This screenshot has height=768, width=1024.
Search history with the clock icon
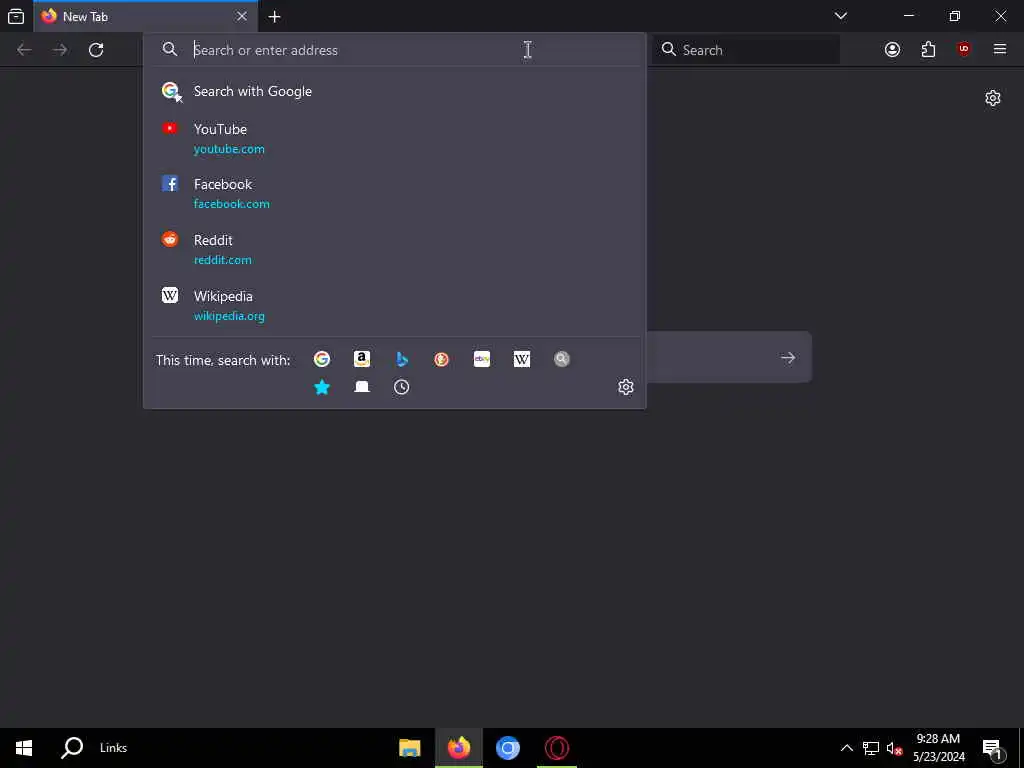402,387
